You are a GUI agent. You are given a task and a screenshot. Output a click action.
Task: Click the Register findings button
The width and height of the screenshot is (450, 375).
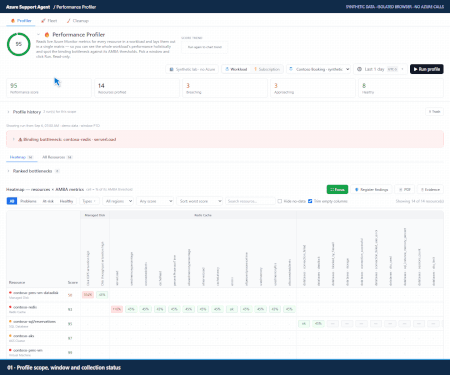tap(371, 189)
